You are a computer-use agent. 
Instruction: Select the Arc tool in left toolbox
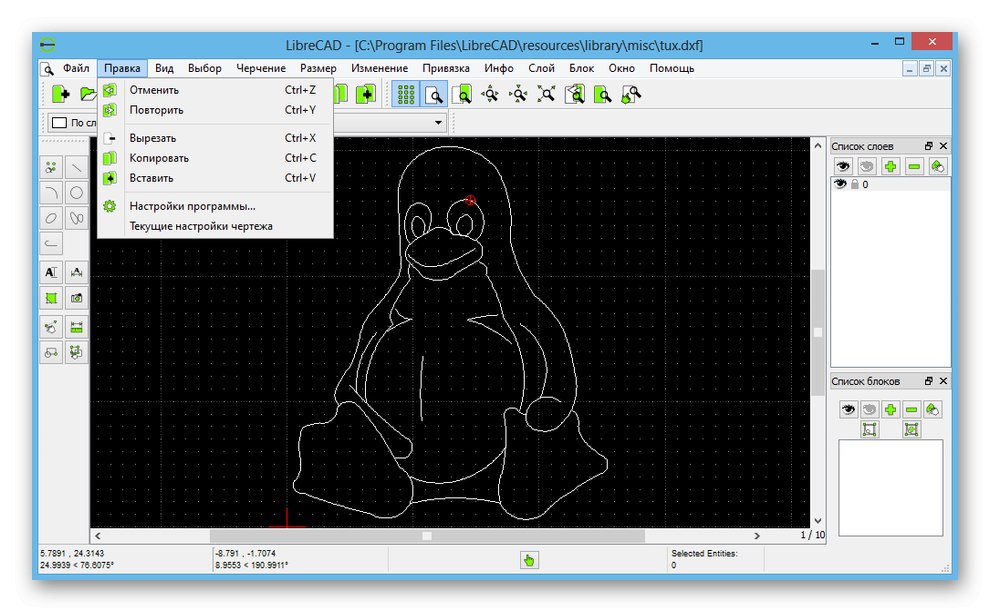tap(51, 193)
